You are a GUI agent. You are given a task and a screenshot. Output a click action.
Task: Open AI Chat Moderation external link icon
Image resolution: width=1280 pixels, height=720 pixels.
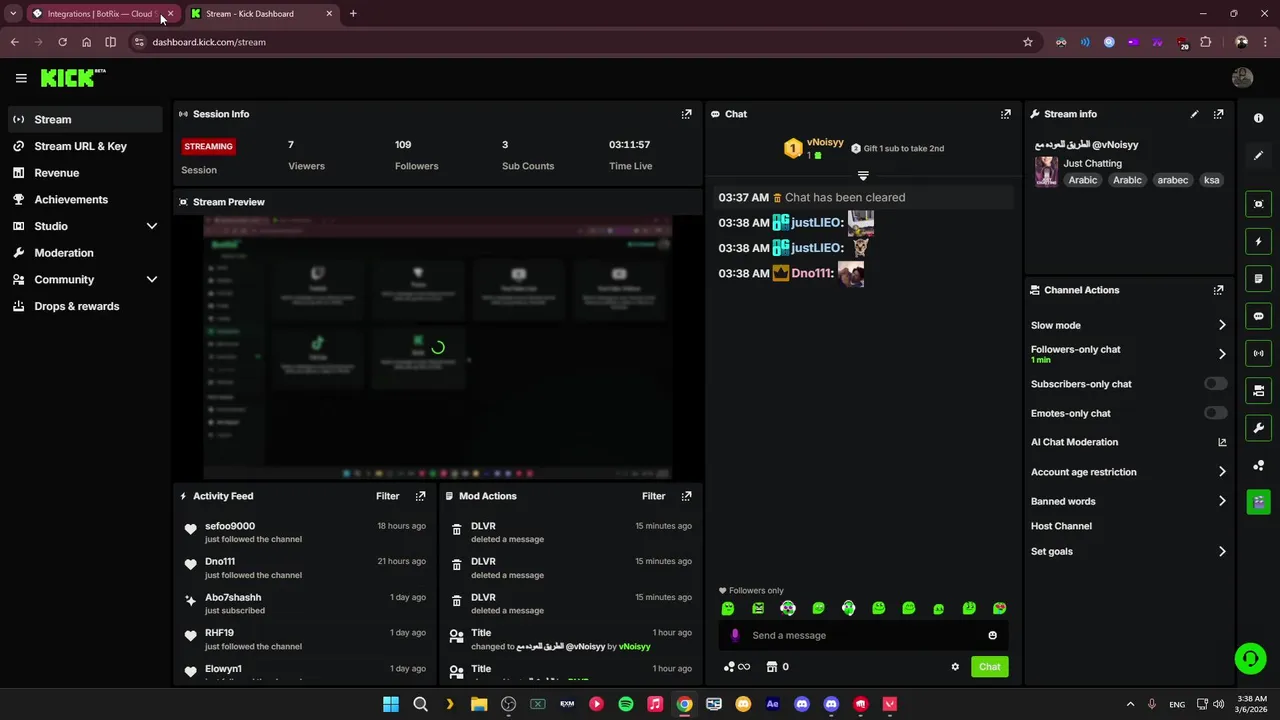click(1222, 442)
